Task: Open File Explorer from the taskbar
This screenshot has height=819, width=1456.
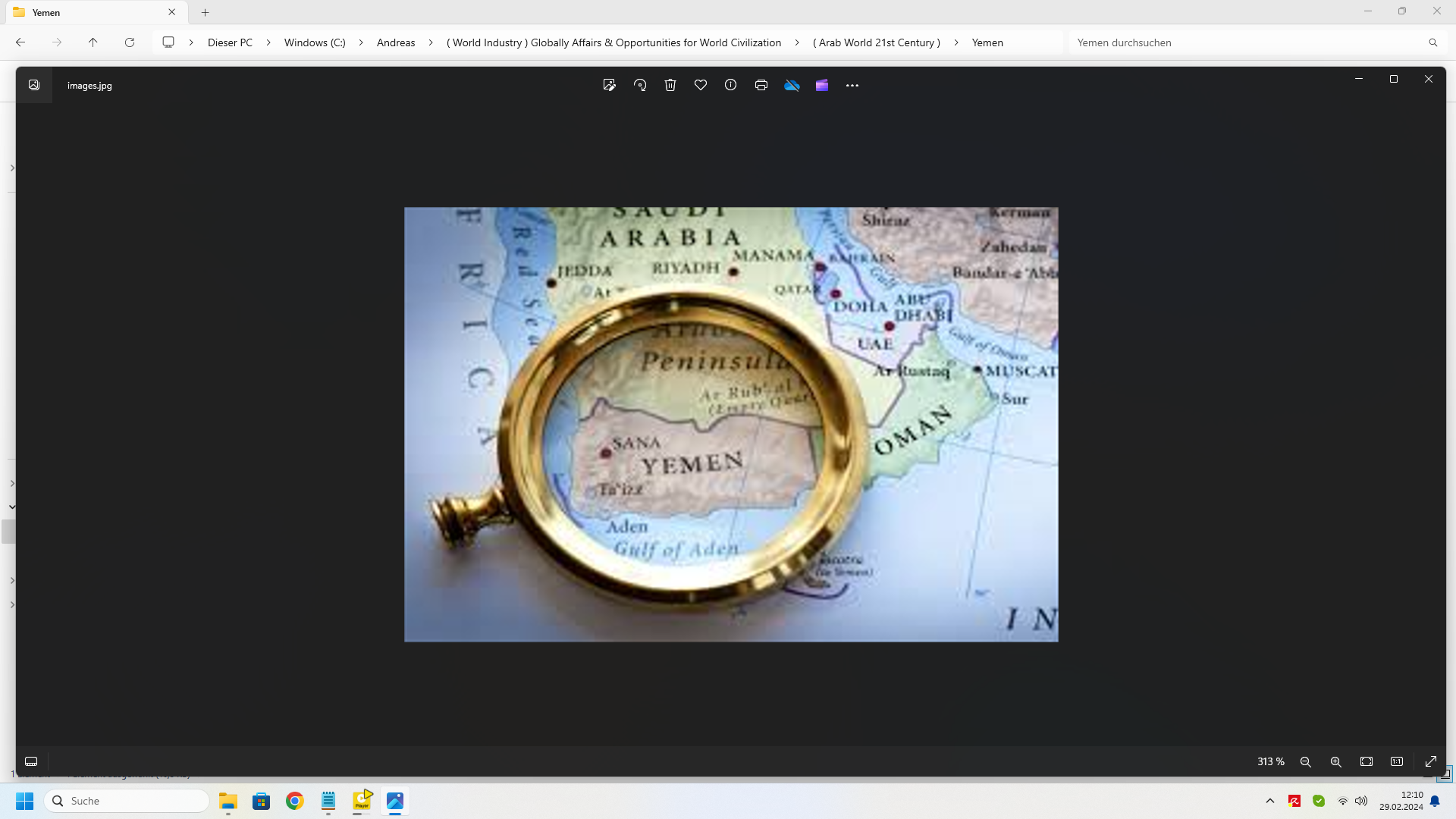Action: [228, 801]
